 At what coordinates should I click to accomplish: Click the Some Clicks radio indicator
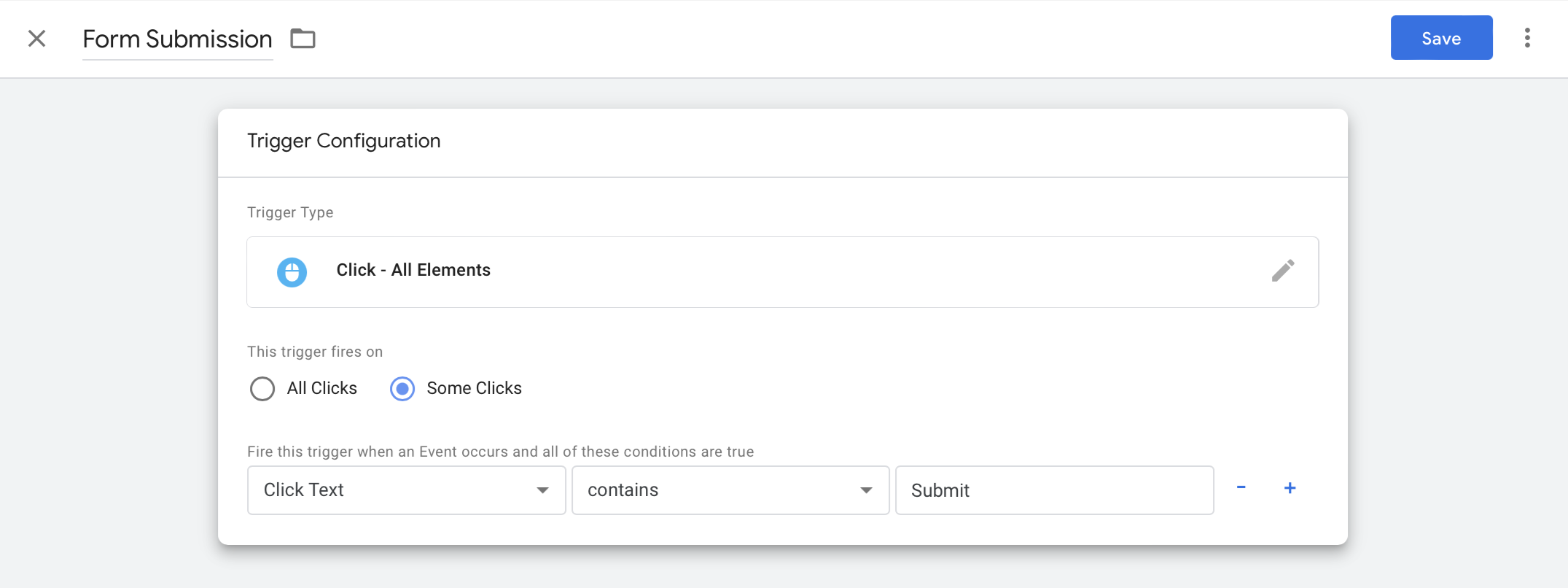tap(401, 389)
